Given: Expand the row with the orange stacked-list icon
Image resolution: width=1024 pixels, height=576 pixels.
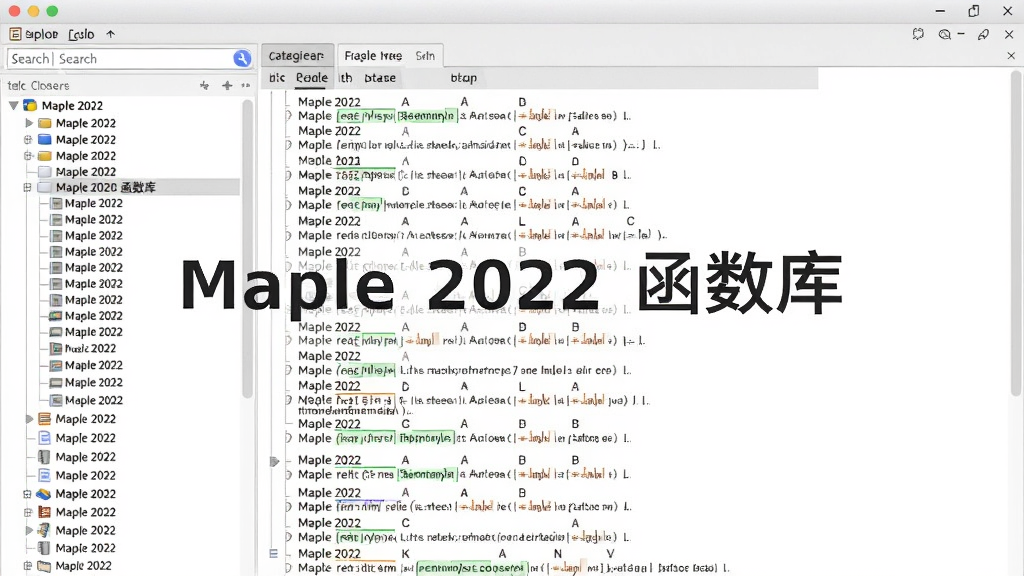Looking at the screenshot, I should [29, 419].
